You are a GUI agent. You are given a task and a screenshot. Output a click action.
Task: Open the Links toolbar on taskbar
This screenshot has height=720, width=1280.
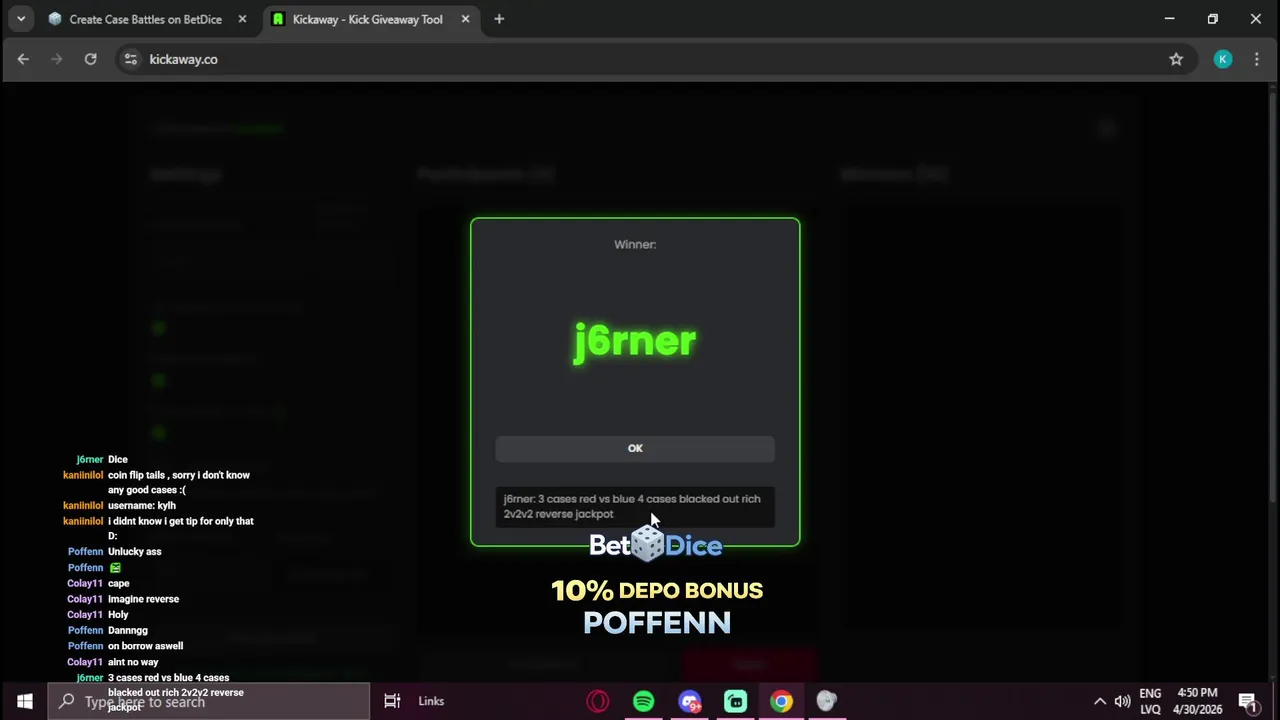tap(431, 701)
